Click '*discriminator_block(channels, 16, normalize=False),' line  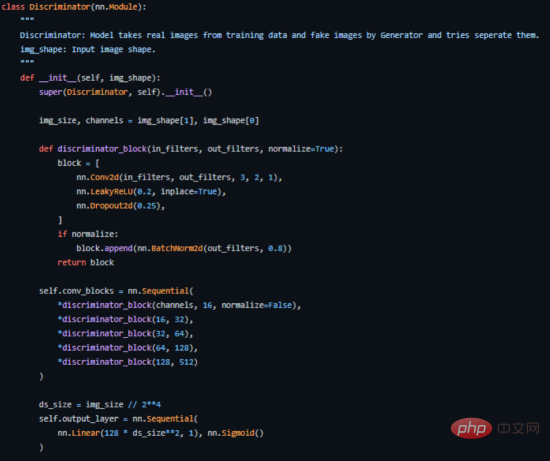[179, 305]
